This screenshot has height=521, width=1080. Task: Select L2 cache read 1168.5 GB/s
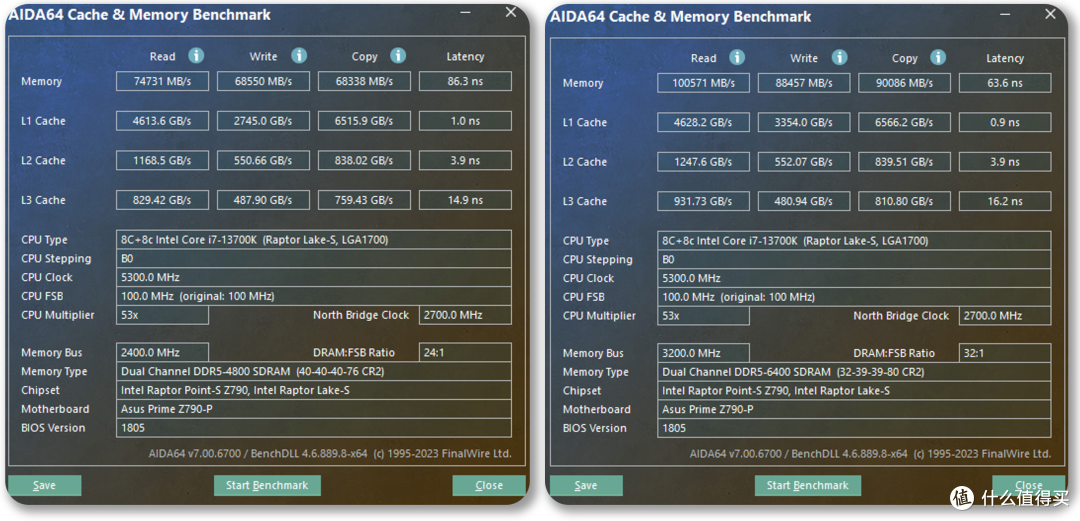coord(163,161)
